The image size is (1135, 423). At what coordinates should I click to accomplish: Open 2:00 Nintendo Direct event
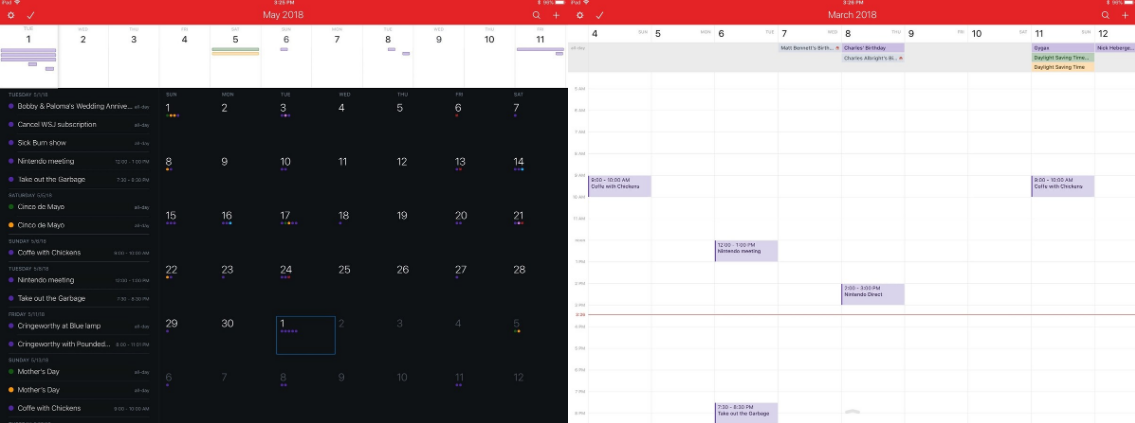[873, 294]
